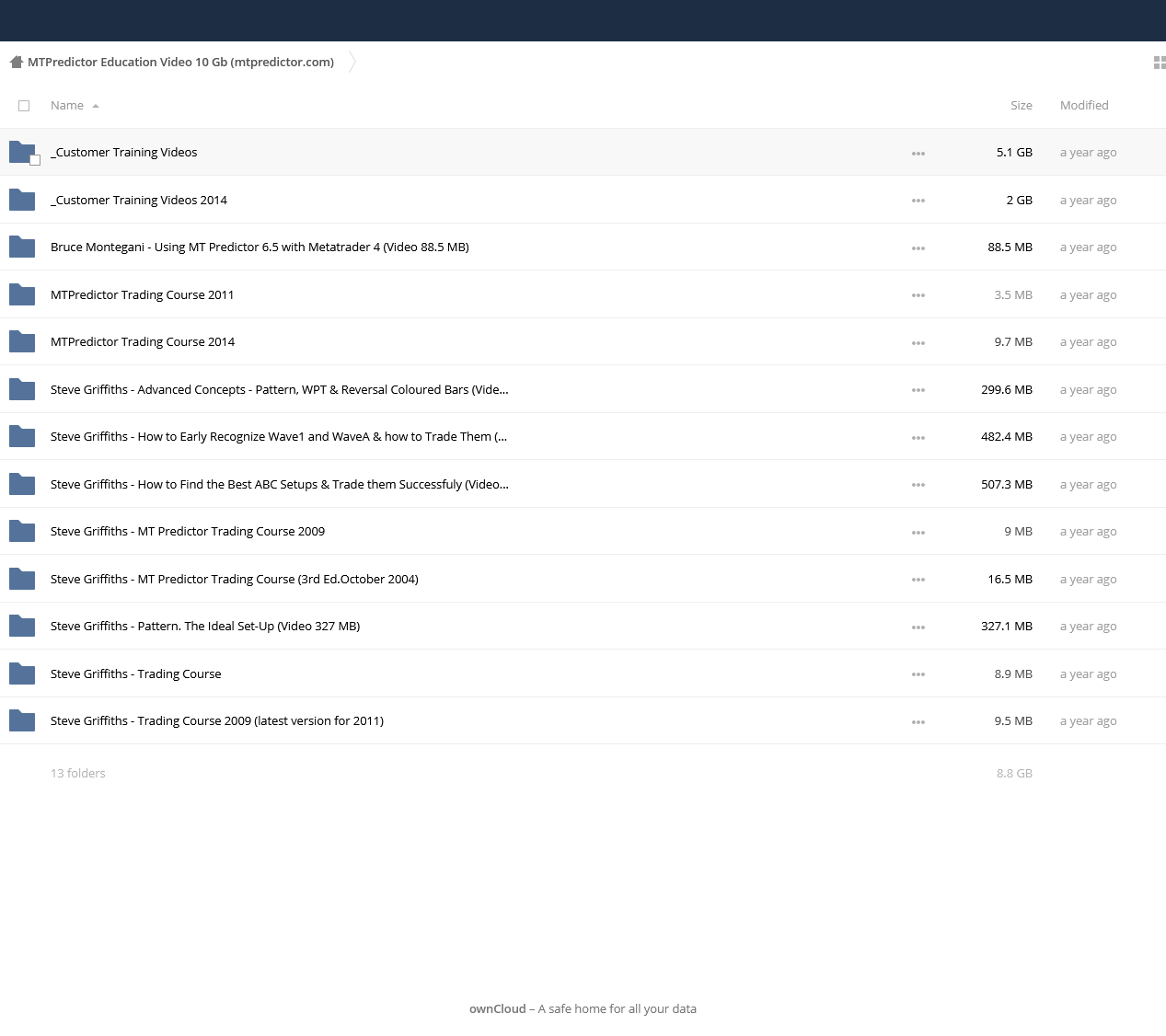Open How to Early Recognize Wave1 folder name
This screenshot has width=1166, height=1036.
[279, 436]
